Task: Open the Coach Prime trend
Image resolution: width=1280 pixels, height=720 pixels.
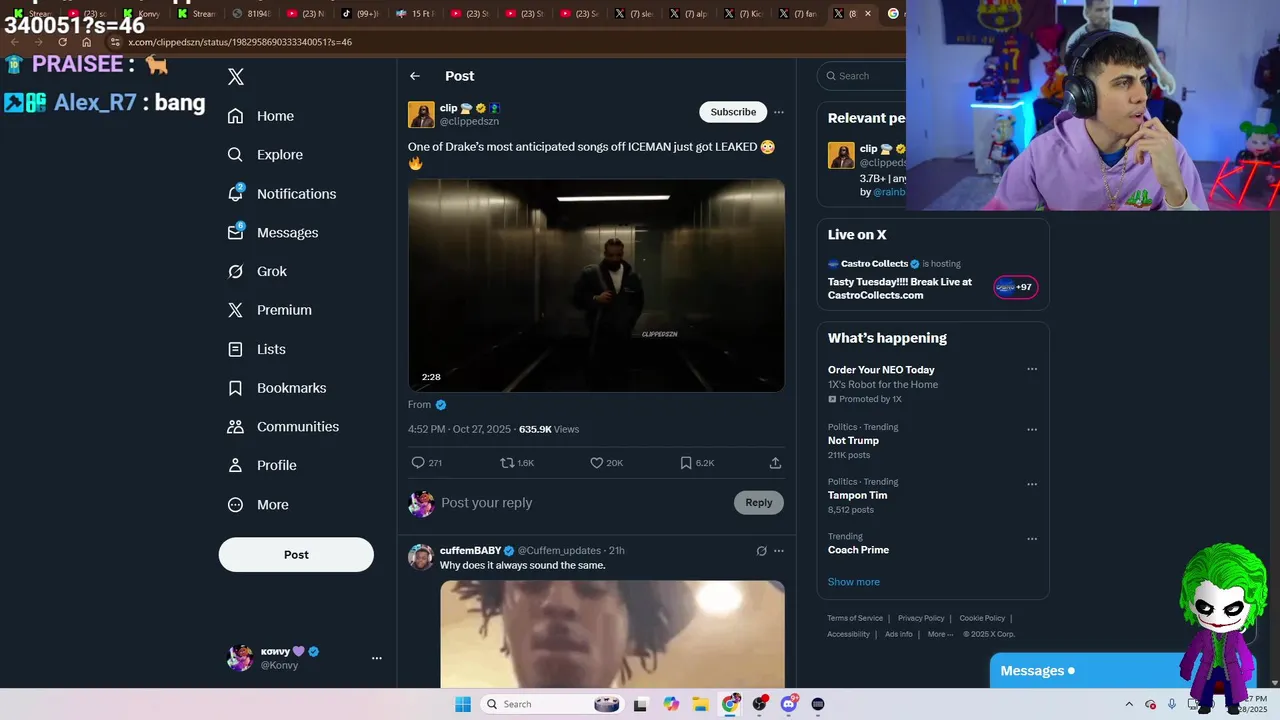Action: (858, 550)
